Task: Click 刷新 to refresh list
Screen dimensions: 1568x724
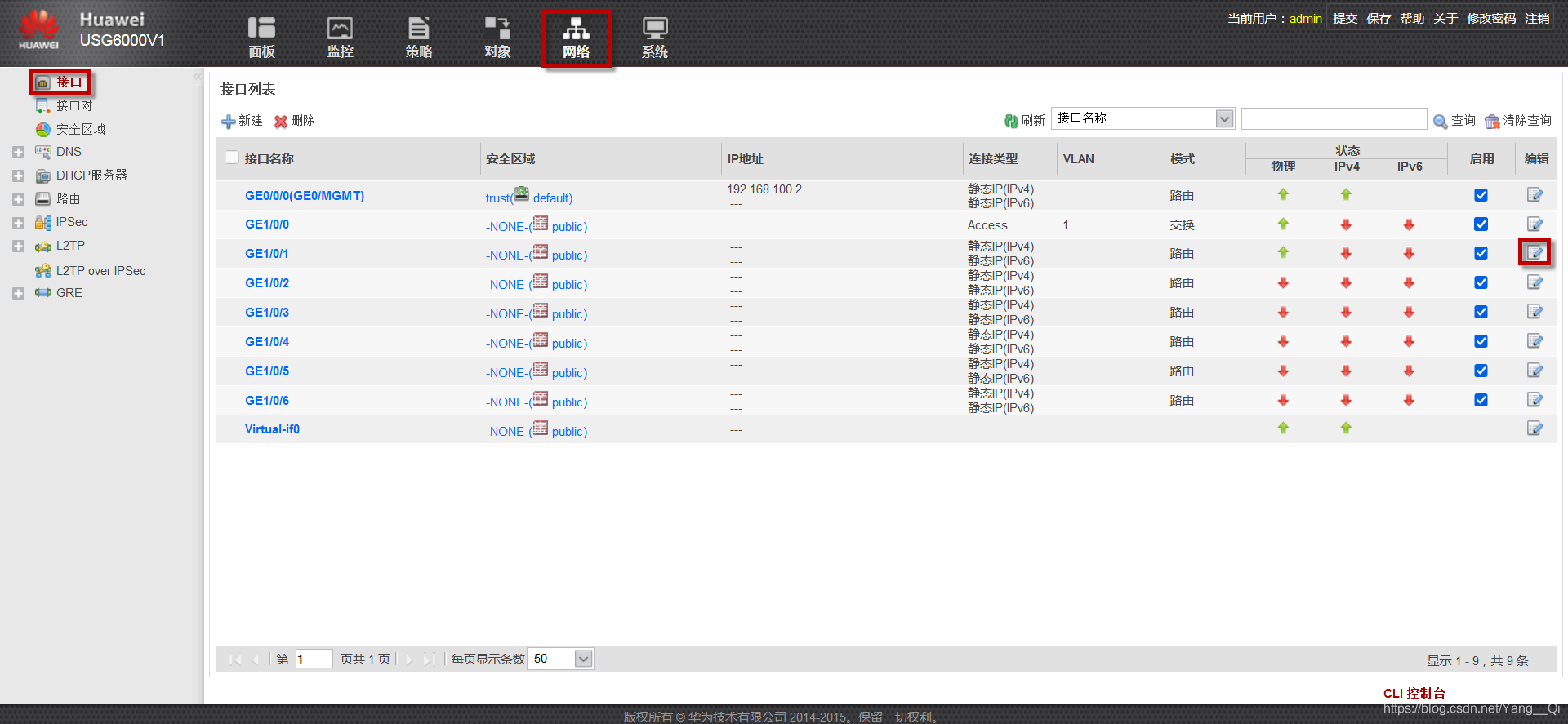Action: pos(1024,120)
